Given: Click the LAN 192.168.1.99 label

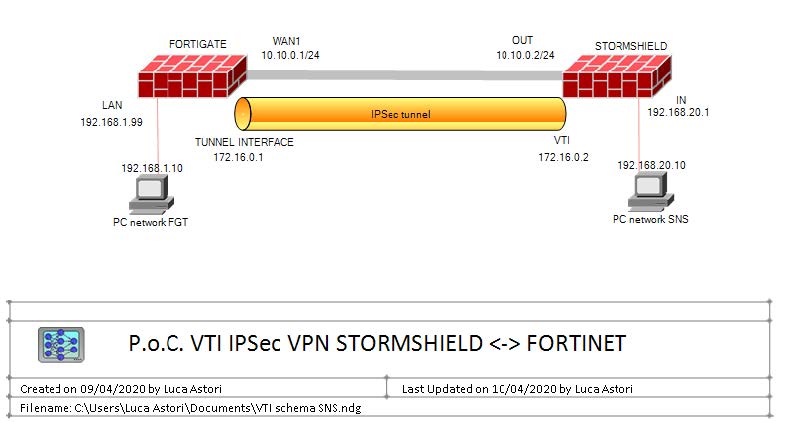Looking at the screenshot, I should point(112,114).
